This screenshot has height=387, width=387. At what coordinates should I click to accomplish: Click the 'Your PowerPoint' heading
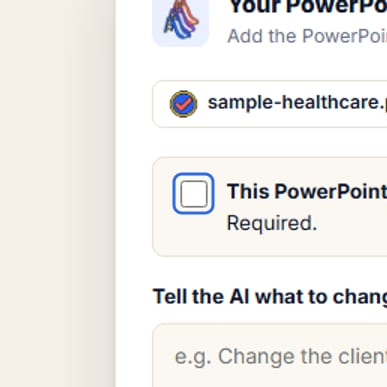click(308, 7)
